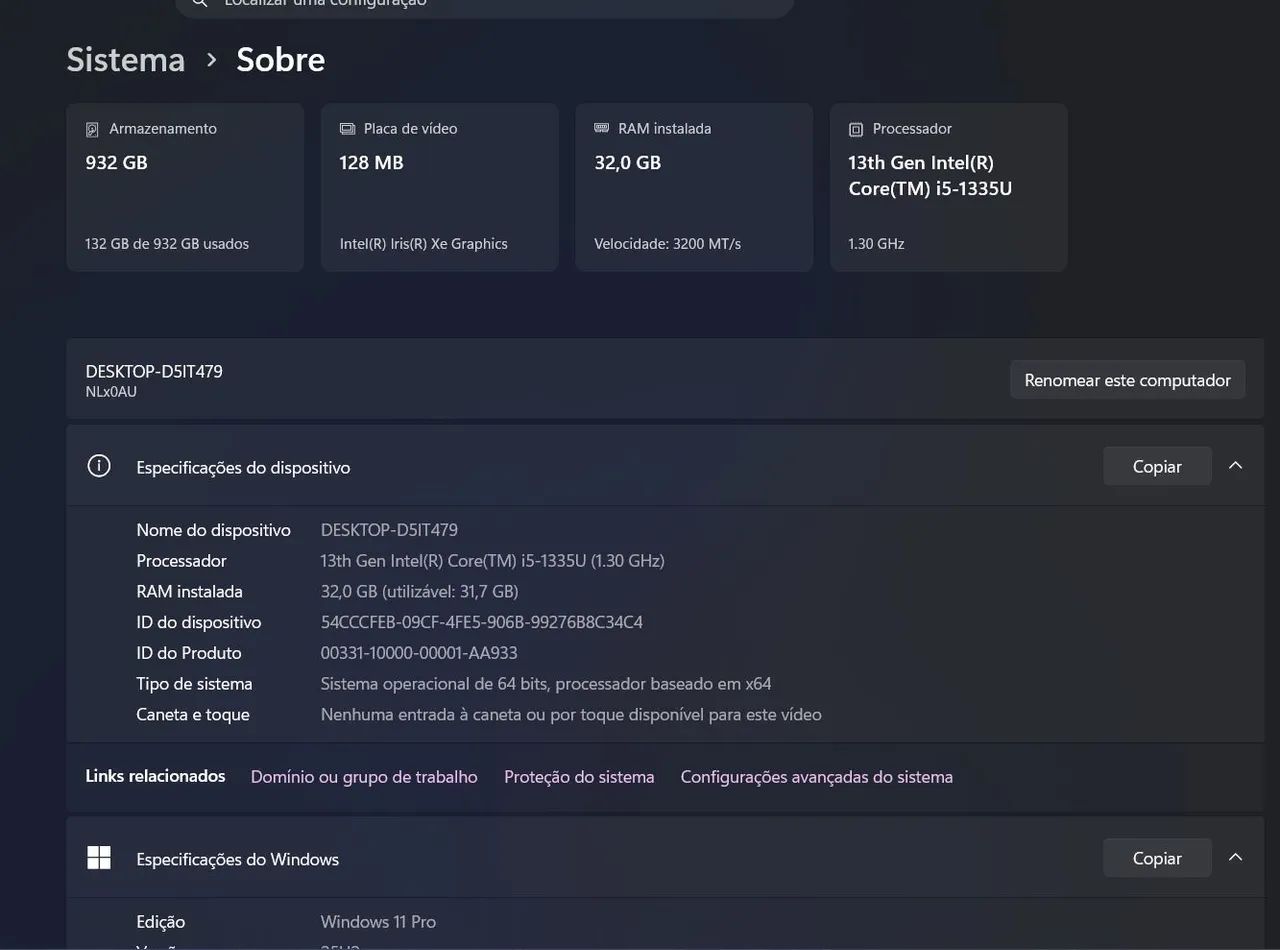
Task: Click Intel(R) Iris(R) Xe Graphics text
Action: click(x=424, y=244)
